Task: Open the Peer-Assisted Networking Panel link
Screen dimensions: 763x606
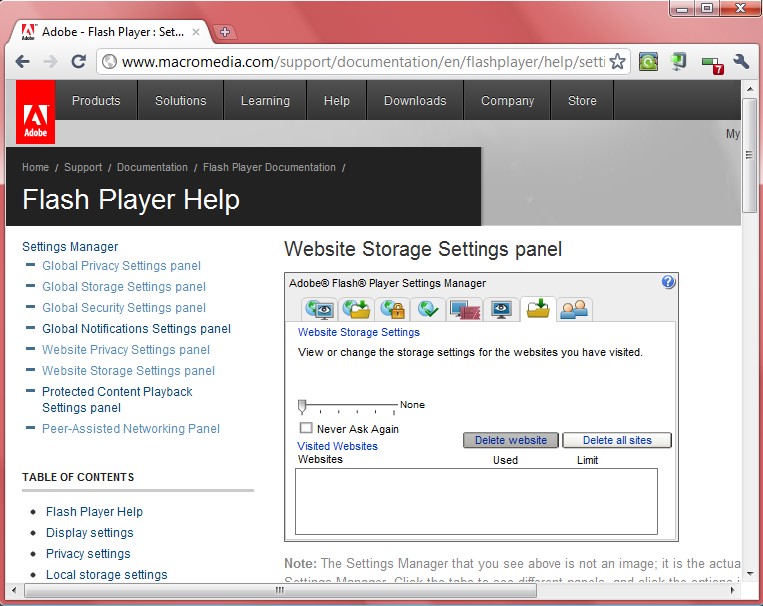Action: tap(131, 428)
